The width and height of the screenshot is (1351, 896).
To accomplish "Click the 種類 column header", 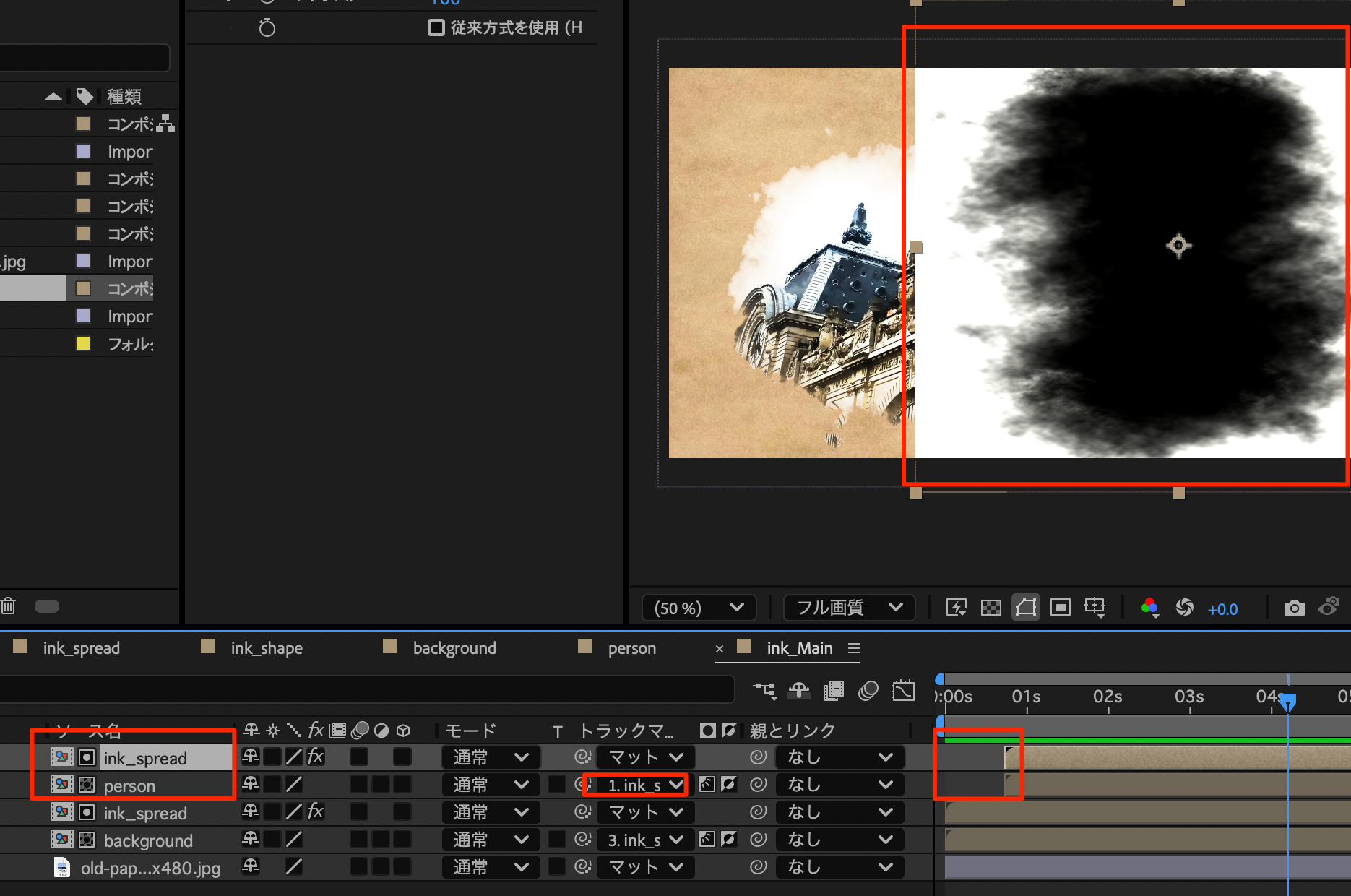I will pos(124,96).
